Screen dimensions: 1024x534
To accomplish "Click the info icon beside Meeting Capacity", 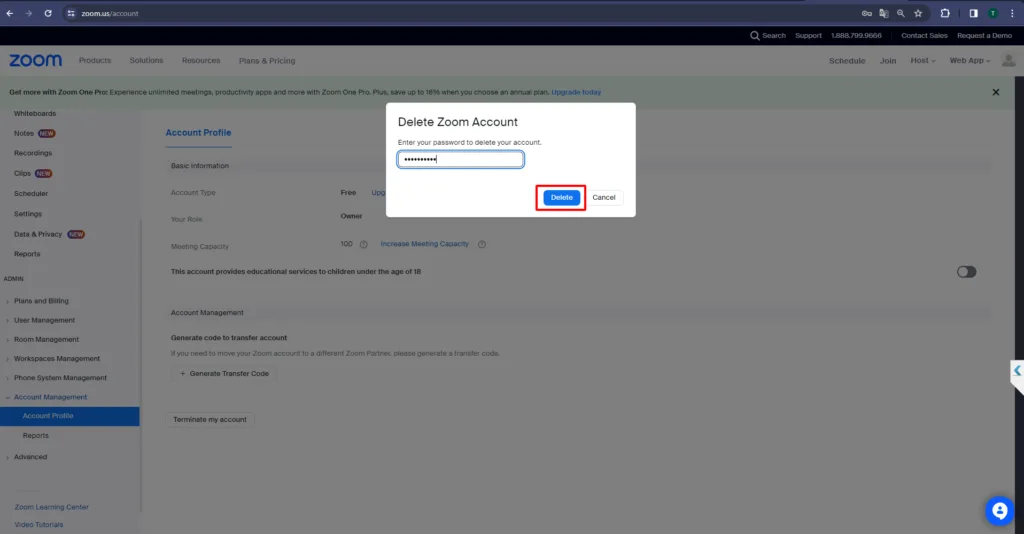I will pos(364,244).
